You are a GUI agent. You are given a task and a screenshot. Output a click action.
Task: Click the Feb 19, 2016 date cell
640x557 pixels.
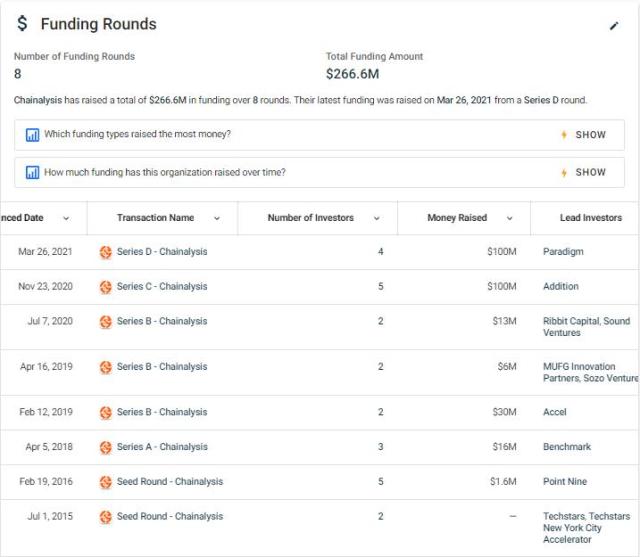[46, 482]
